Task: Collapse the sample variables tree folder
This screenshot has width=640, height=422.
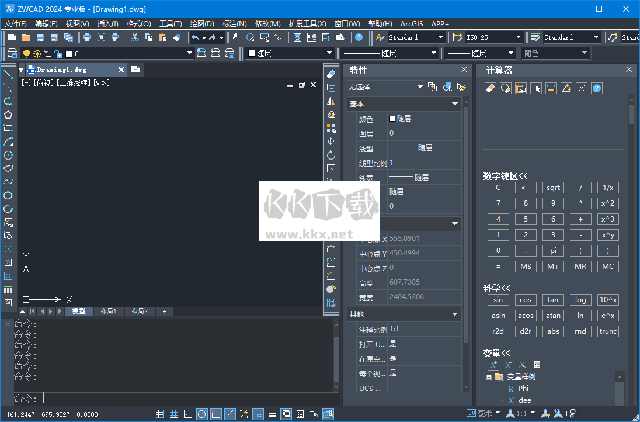Action: coord(489,377)
